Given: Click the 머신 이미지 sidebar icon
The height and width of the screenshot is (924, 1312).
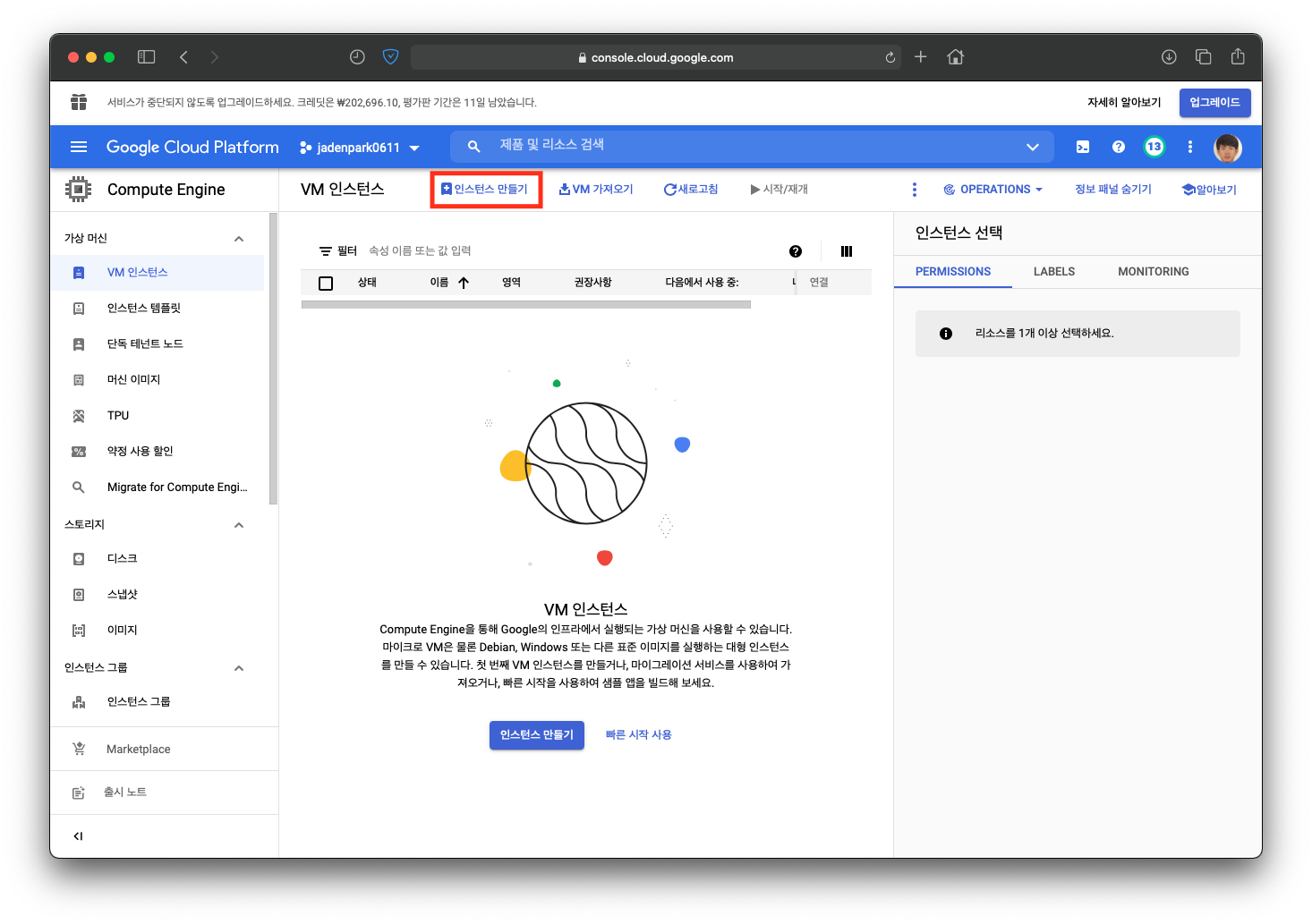Looking at the screenshot, I should (79, 380).
